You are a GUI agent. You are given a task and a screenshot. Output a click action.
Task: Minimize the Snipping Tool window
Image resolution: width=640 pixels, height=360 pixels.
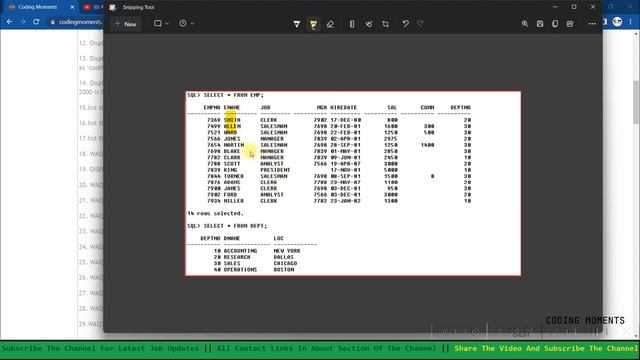pyautogui.click(x=555, y=7)
